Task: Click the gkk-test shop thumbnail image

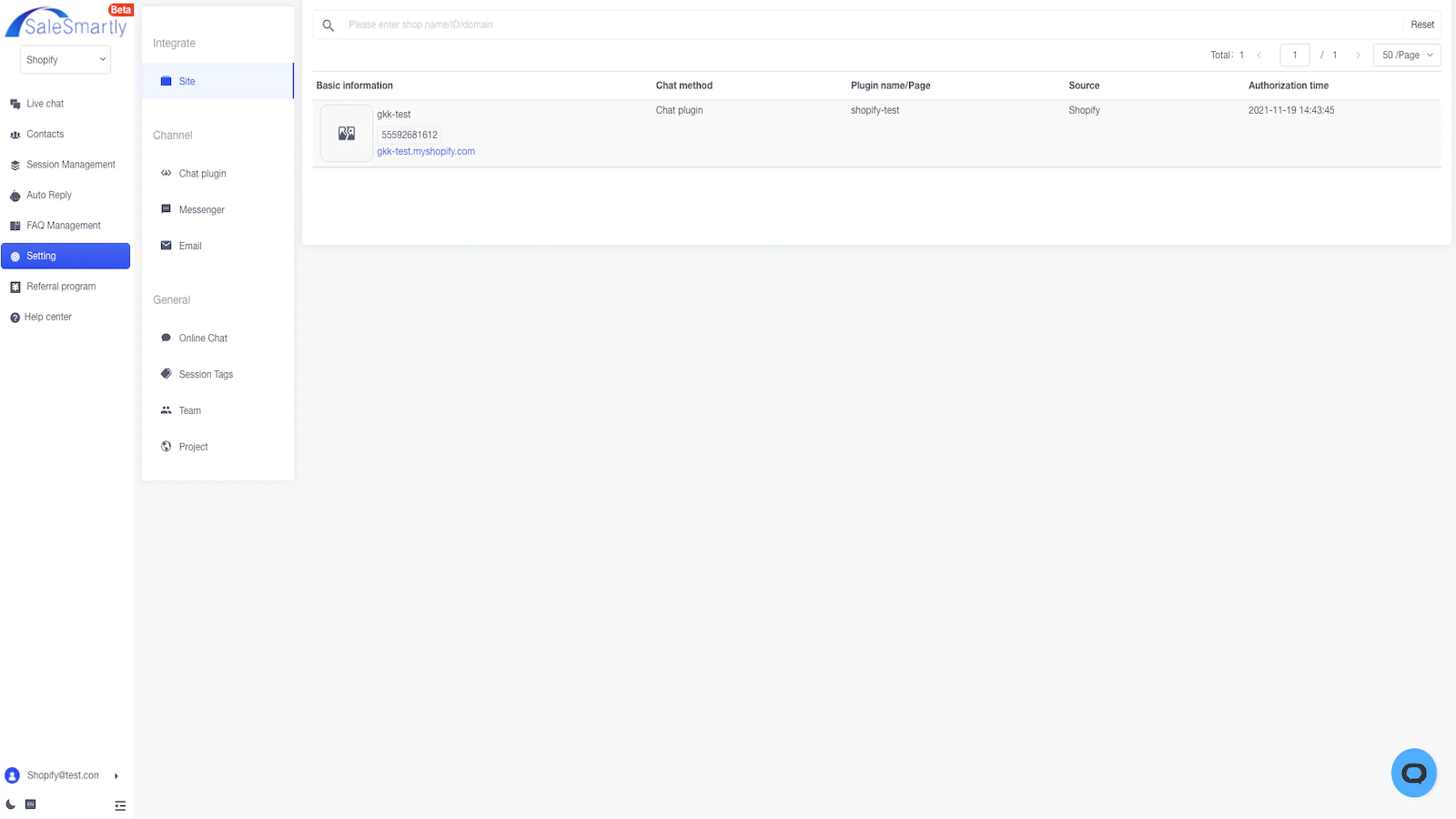Action: [x=347, y=134]
